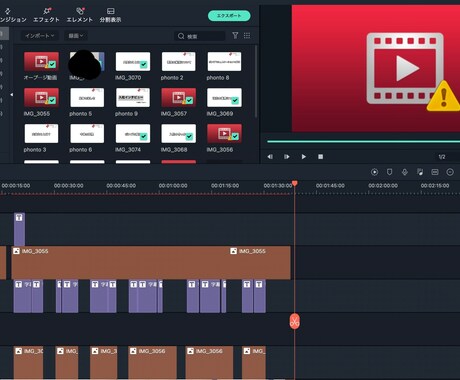Switch media library to grid view icon
Image resolution: width=460 pixels, height=380 pixels.
(247, 35)
